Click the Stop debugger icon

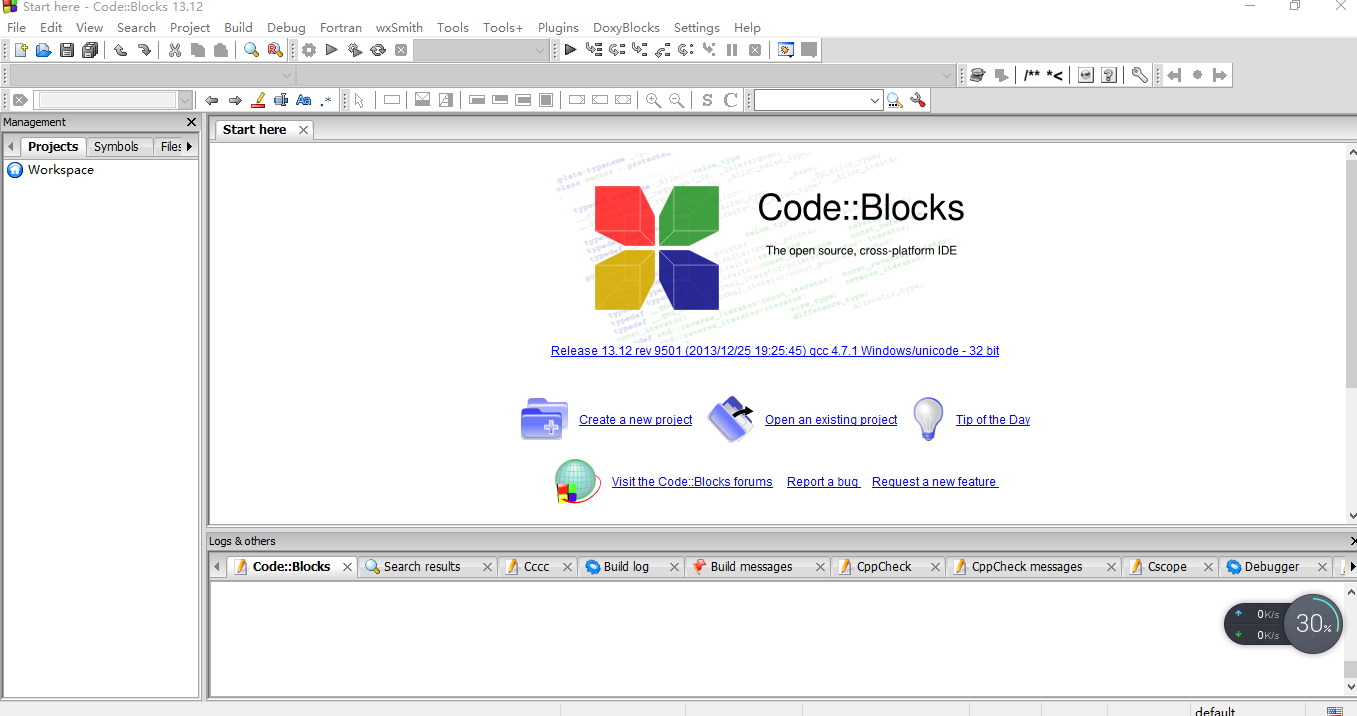click(x=755, y=50)
